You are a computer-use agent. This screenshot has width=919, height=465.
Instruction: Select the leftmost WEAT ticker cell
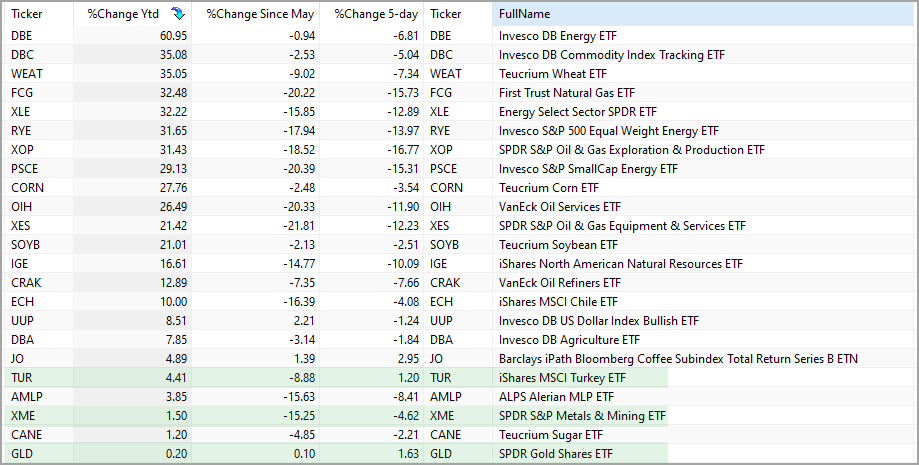pos(27,74)
